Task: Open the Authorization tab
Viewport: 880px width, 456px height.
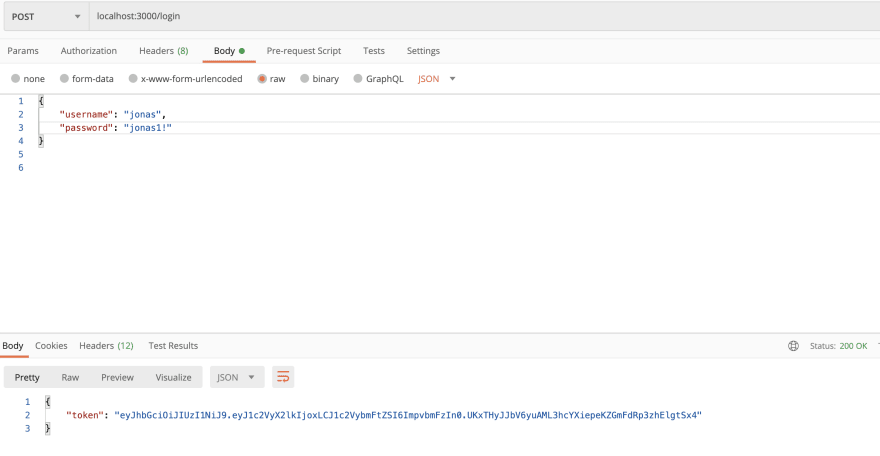Action: coord(89,50)
